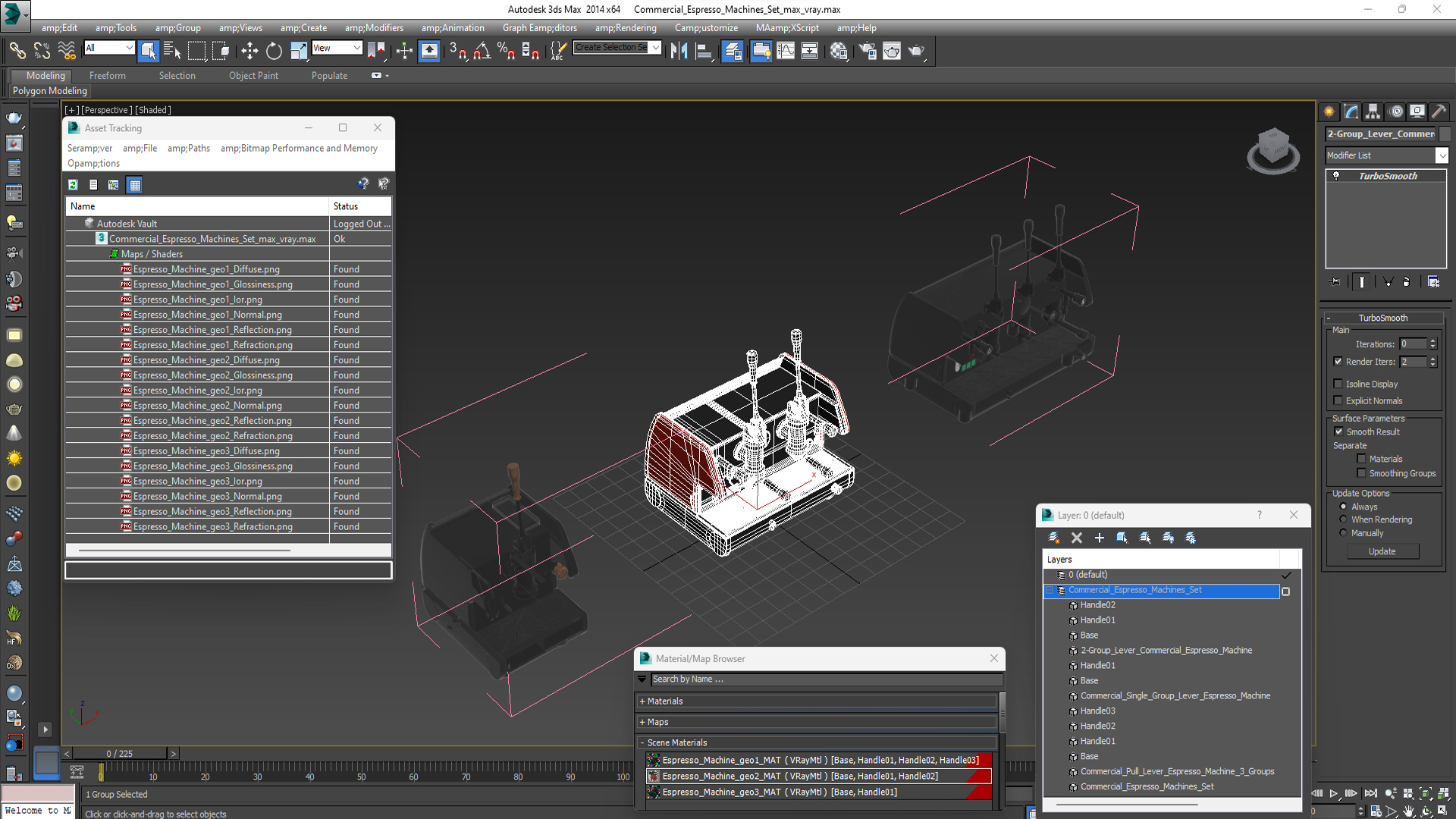Expand the Maps group in Material Browser

pos(817,722)
